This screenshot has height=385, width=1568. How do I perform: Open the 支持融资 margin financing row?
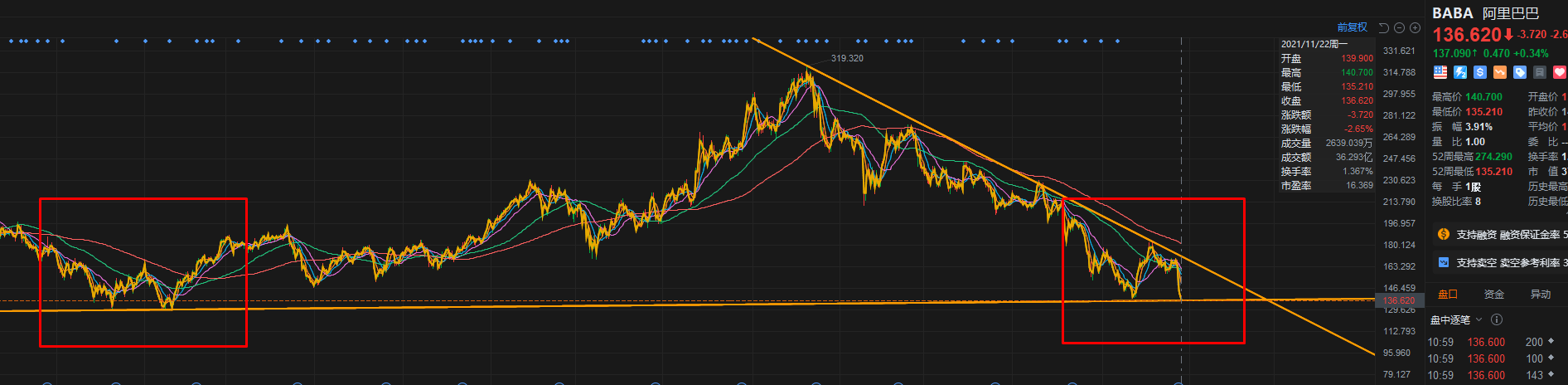(1500, 235)
